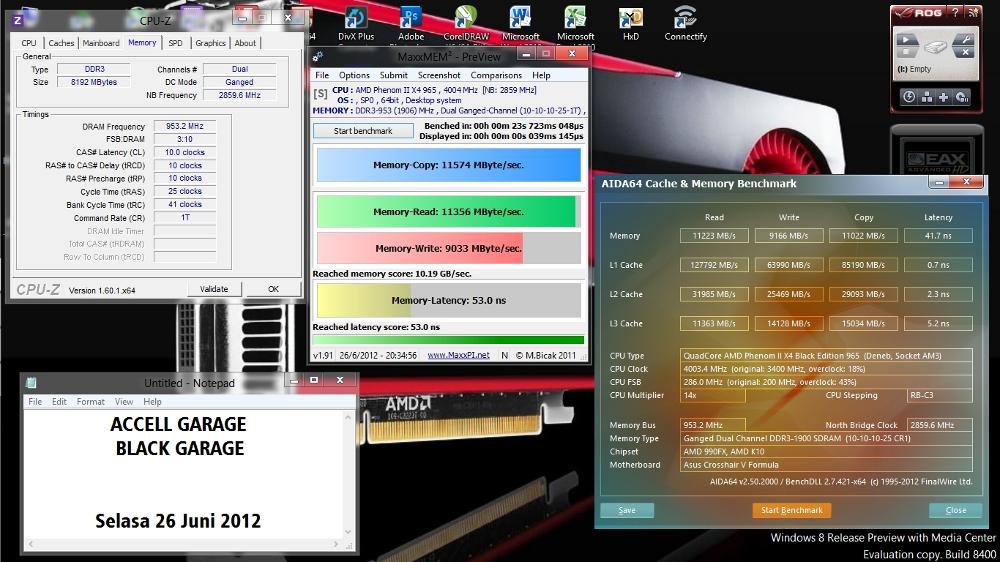Viewport: 1000px width, 562px height.
Task: Click the ROG logo on the gadget
Action: 920,12
